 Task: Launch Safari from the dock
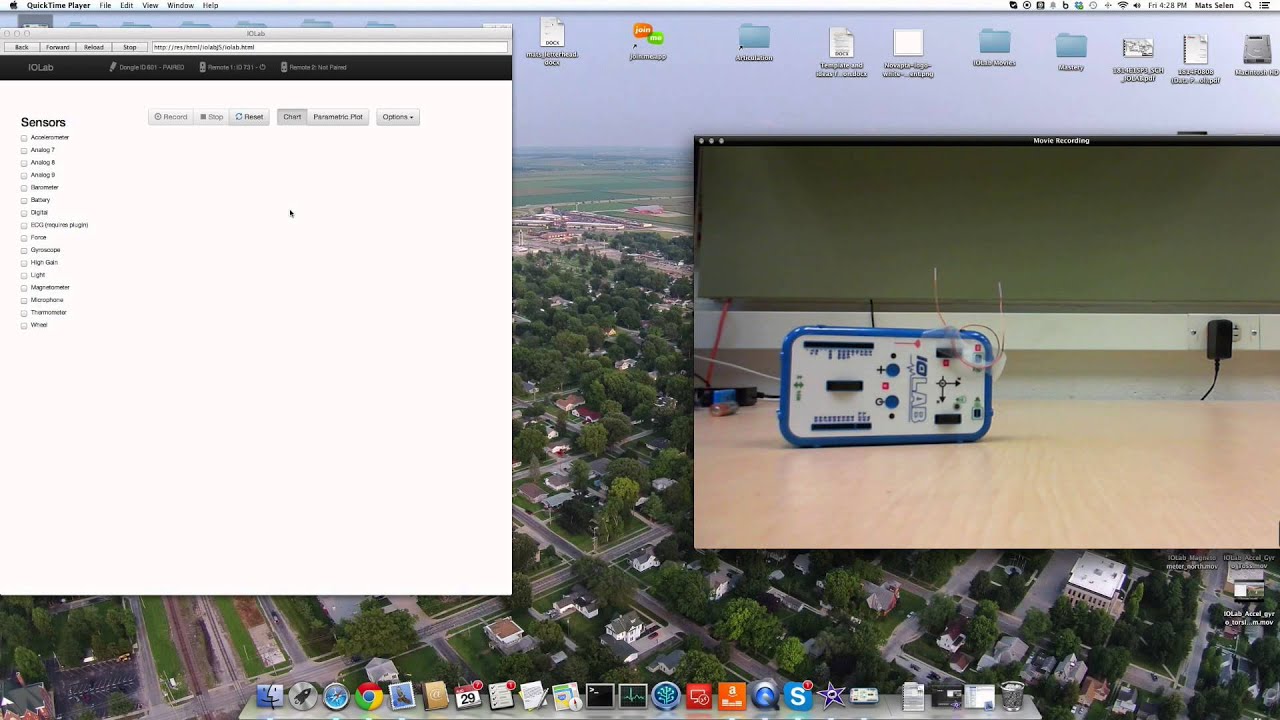pos(336,696)
